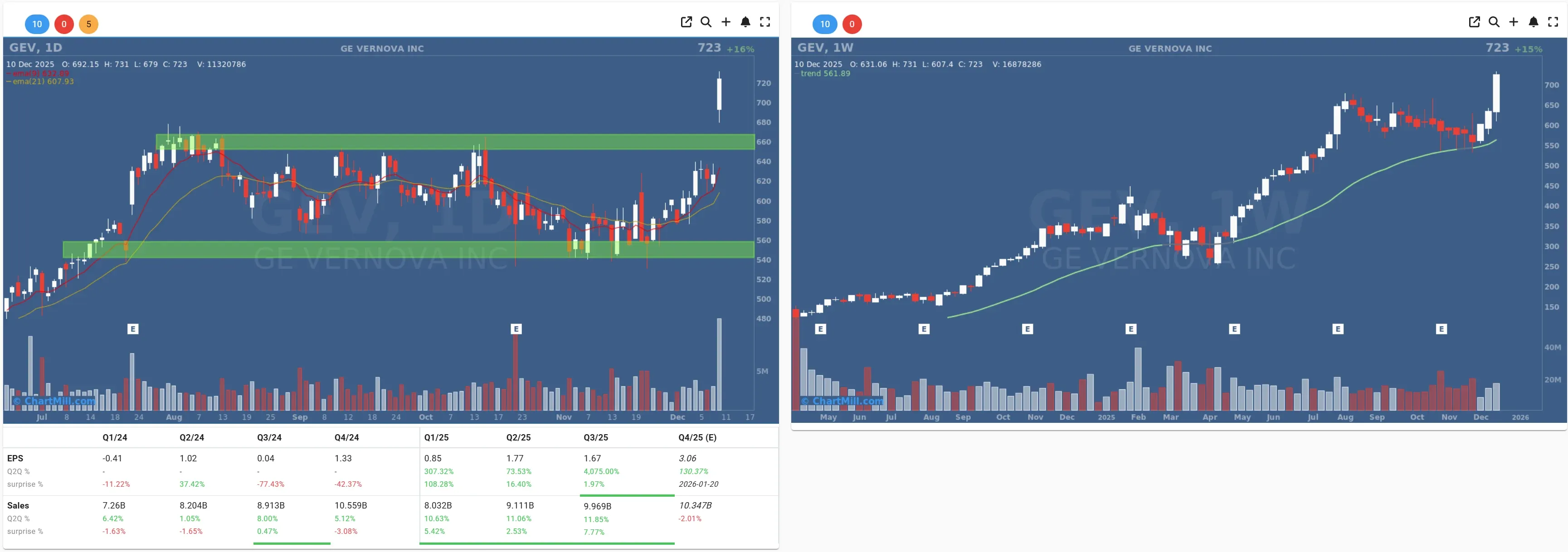
Task: Enter fullscreen mode on the weekly chart
Action: pyautogui.click(x=1553, y=22)
